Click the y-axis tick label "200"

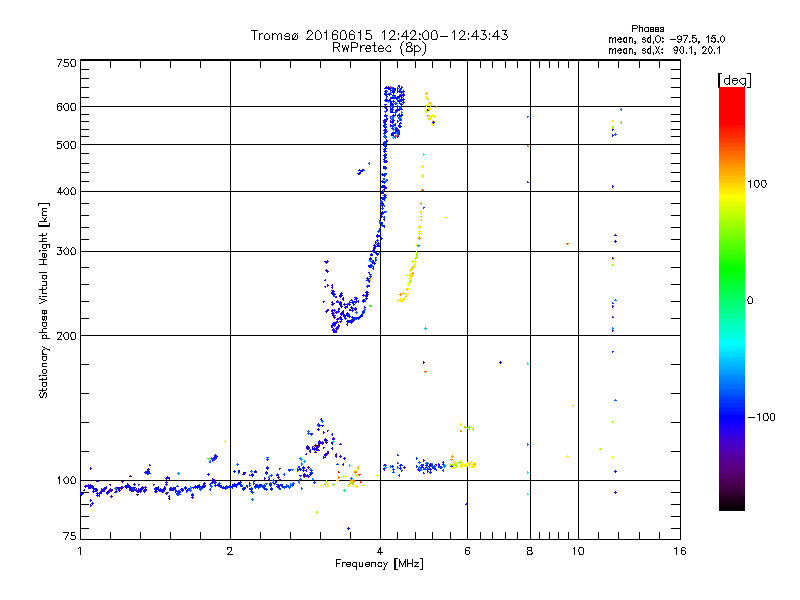click(x=66, y=336)
